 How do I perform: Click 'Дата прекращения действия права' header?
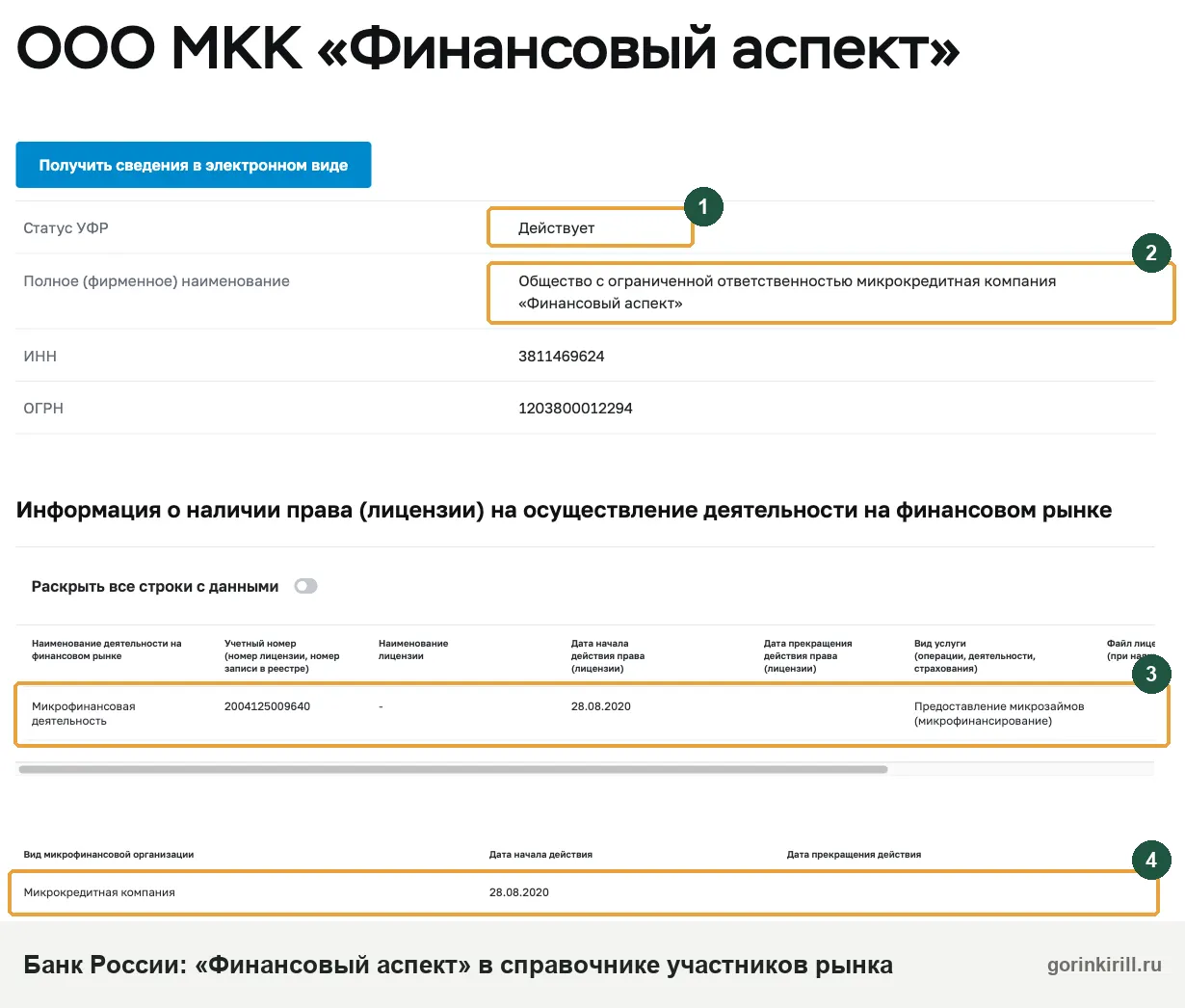click(x=807, y=655)
